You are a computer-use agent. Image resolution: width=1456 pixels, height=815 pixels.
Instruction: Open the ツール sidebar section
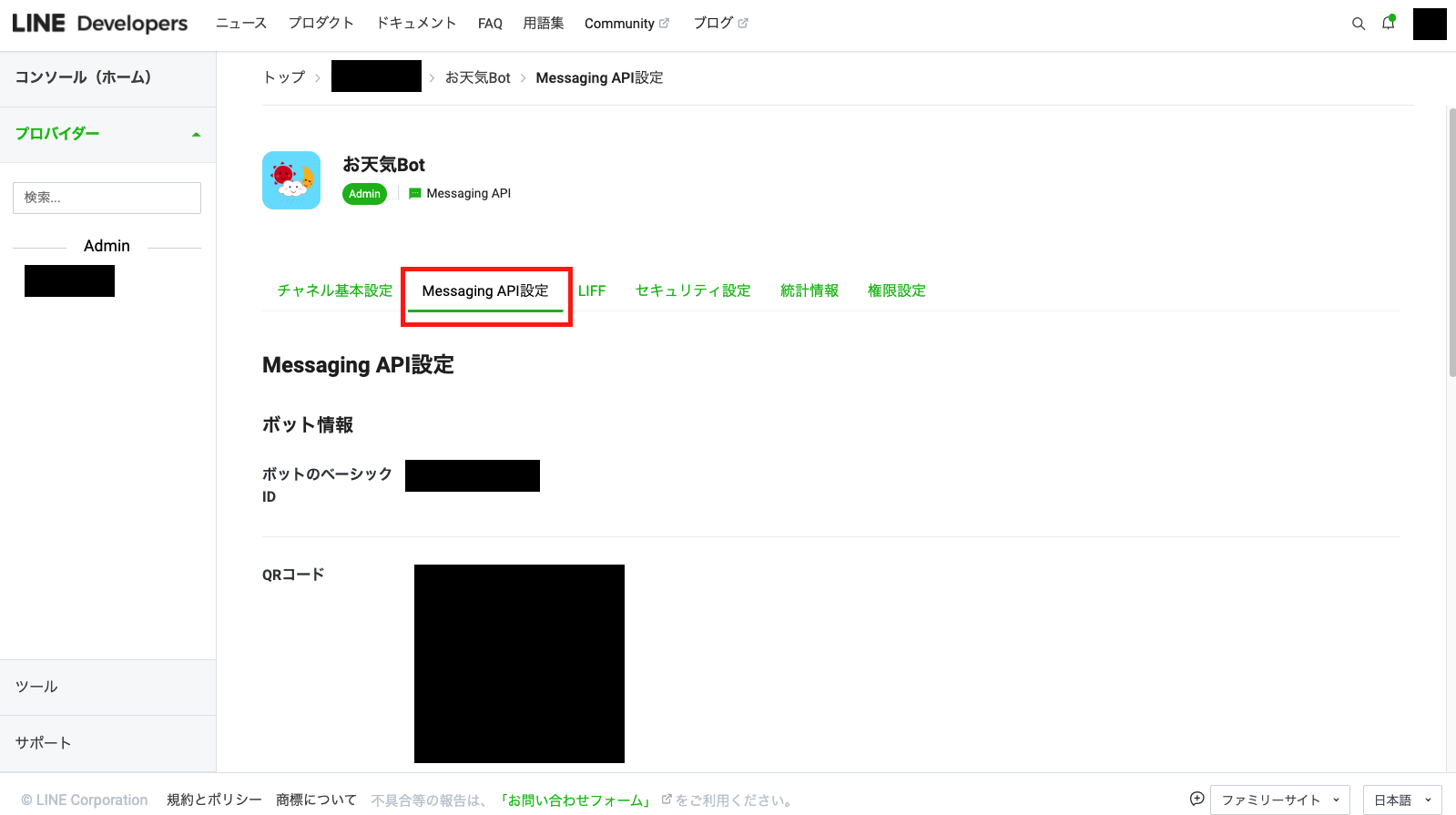pos(107,688)
